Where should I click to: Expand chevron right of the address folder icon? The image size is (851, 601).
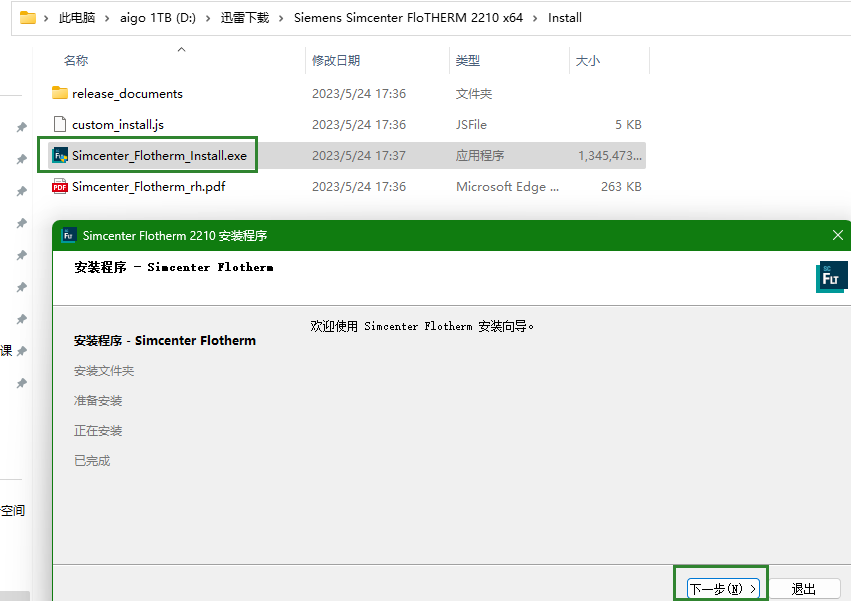tap(46, 18)
